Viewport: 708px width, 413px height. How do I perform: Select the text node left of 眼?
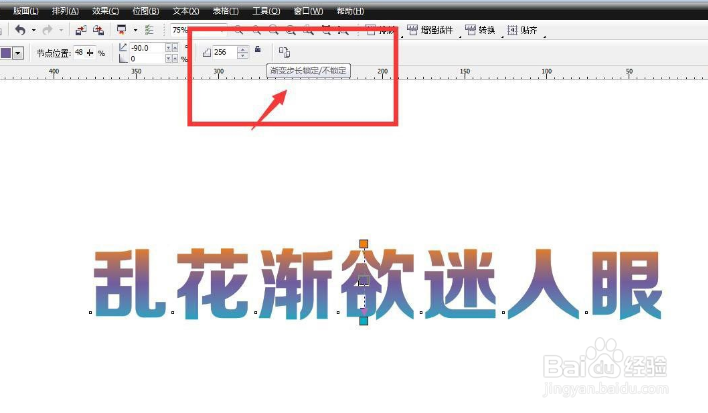tap(587, 312)
